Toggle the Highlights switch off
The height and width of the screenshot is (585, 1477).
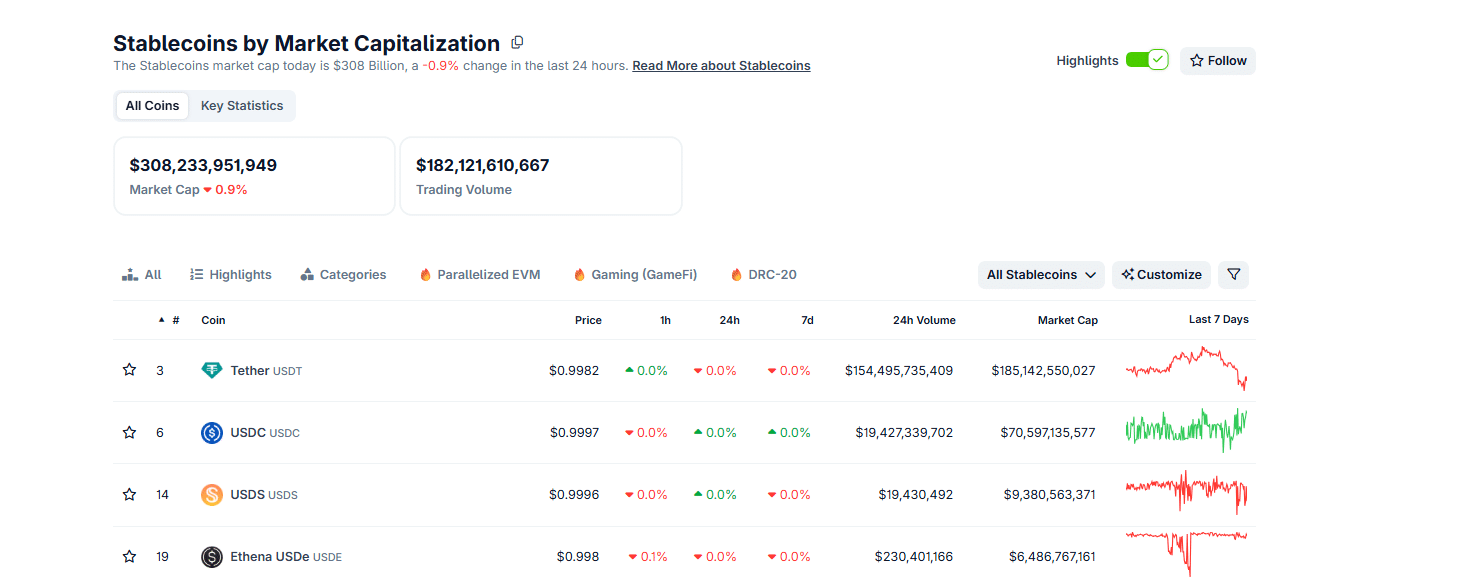[x=1146, y=60]
